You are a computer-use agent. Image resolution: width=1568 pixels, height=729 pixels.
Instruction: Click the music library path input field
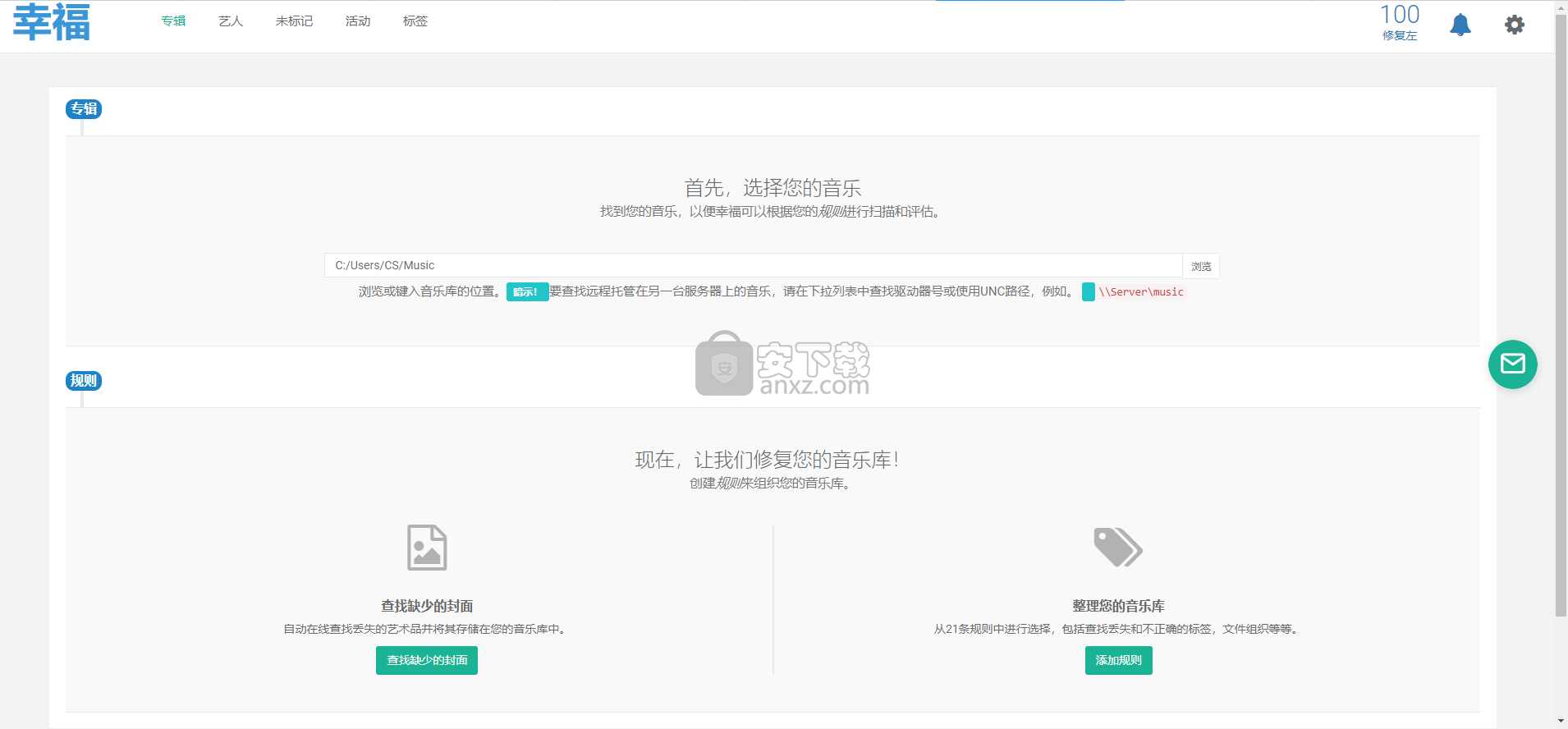[x=754, y=266]
